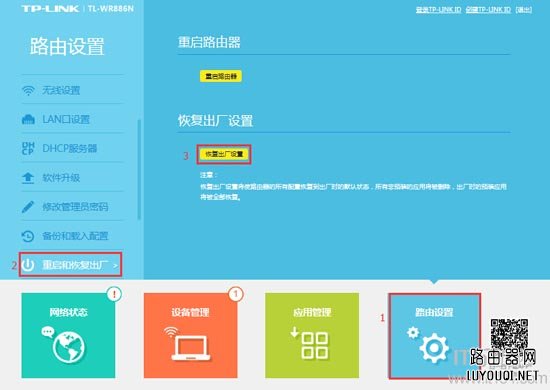Click the sidebar menu scrollbar
This screenshot has height=390, width=550.
[139, 170]
